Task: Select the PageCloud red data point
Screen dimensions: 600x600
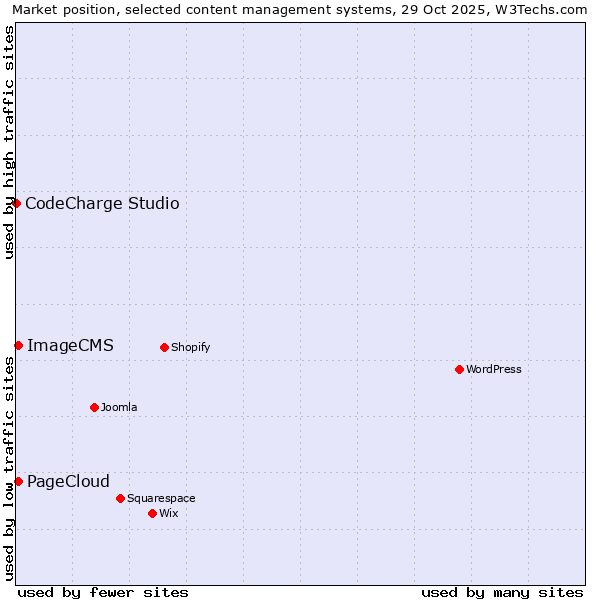Action: point(18,481)
